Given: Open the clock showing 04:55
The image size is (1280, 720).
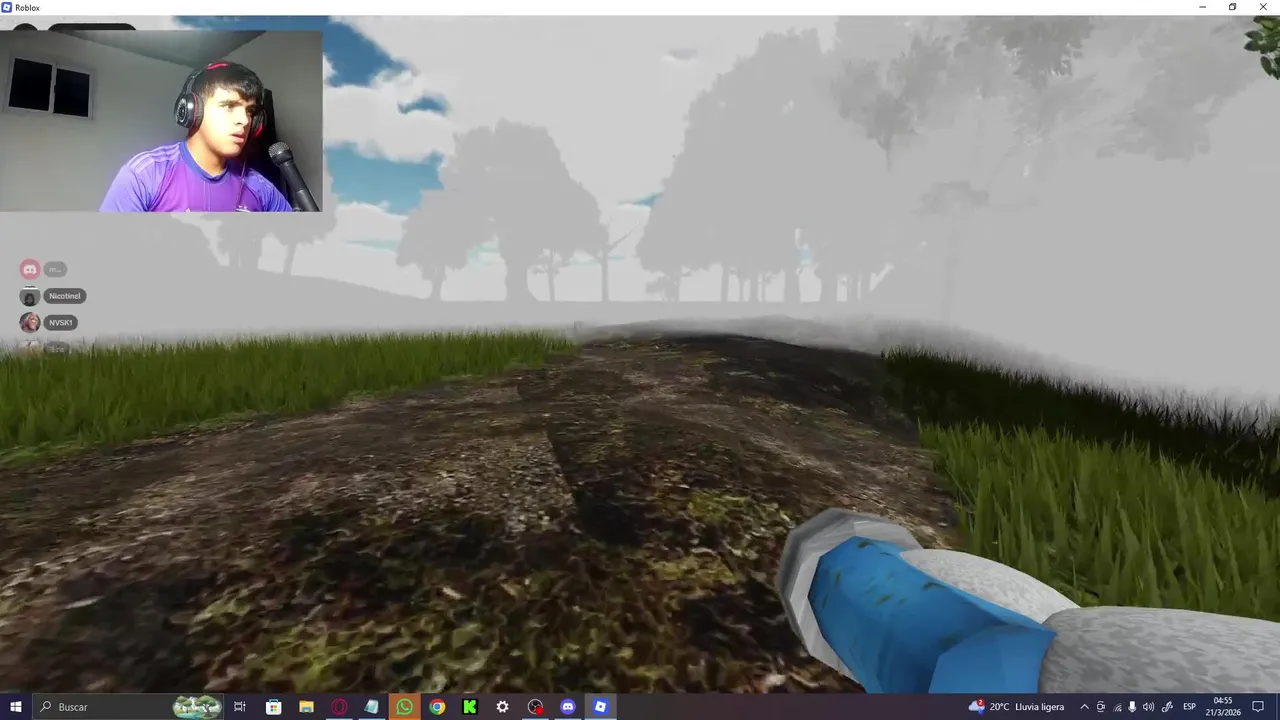Looking at the screenshot, I should click(1223, 707).
